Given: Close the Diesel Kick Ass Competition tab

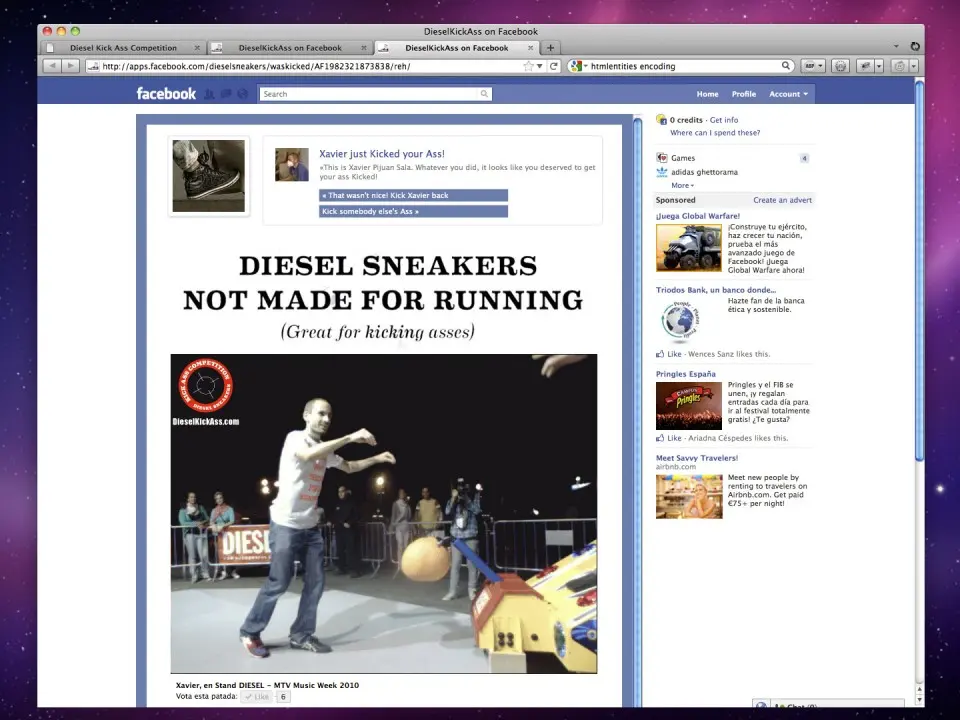Looking at the screenshot, I should click(x=197, y=48).
